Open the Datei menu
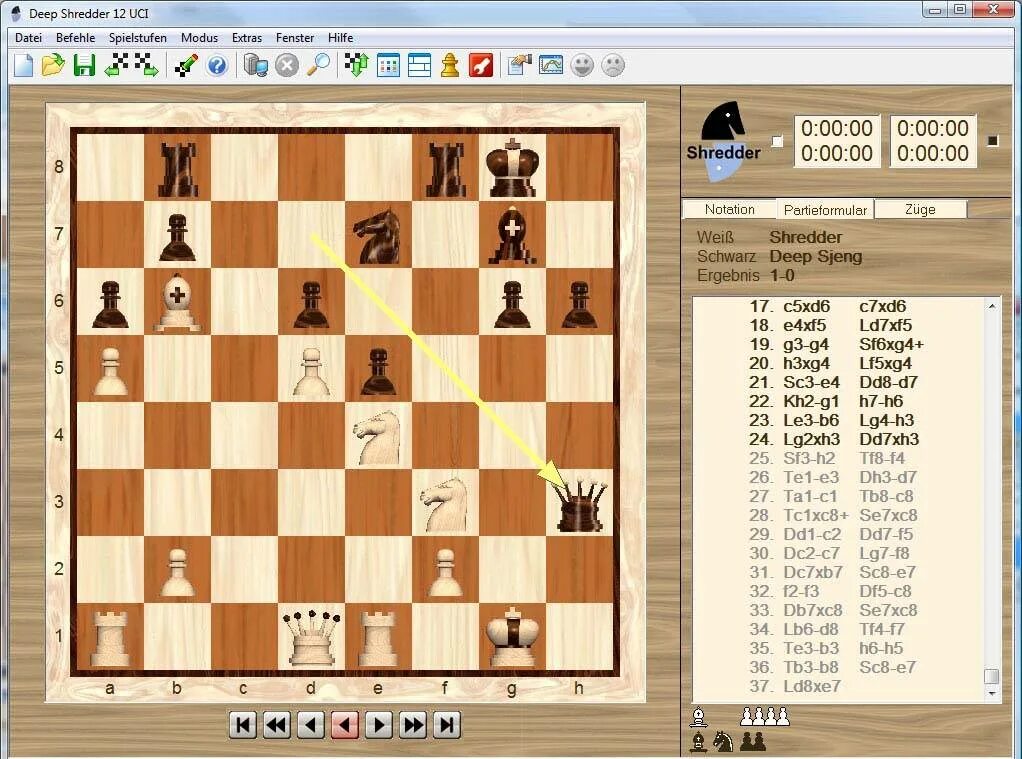This screenshot has width=1022, height=759. (28, 38)
